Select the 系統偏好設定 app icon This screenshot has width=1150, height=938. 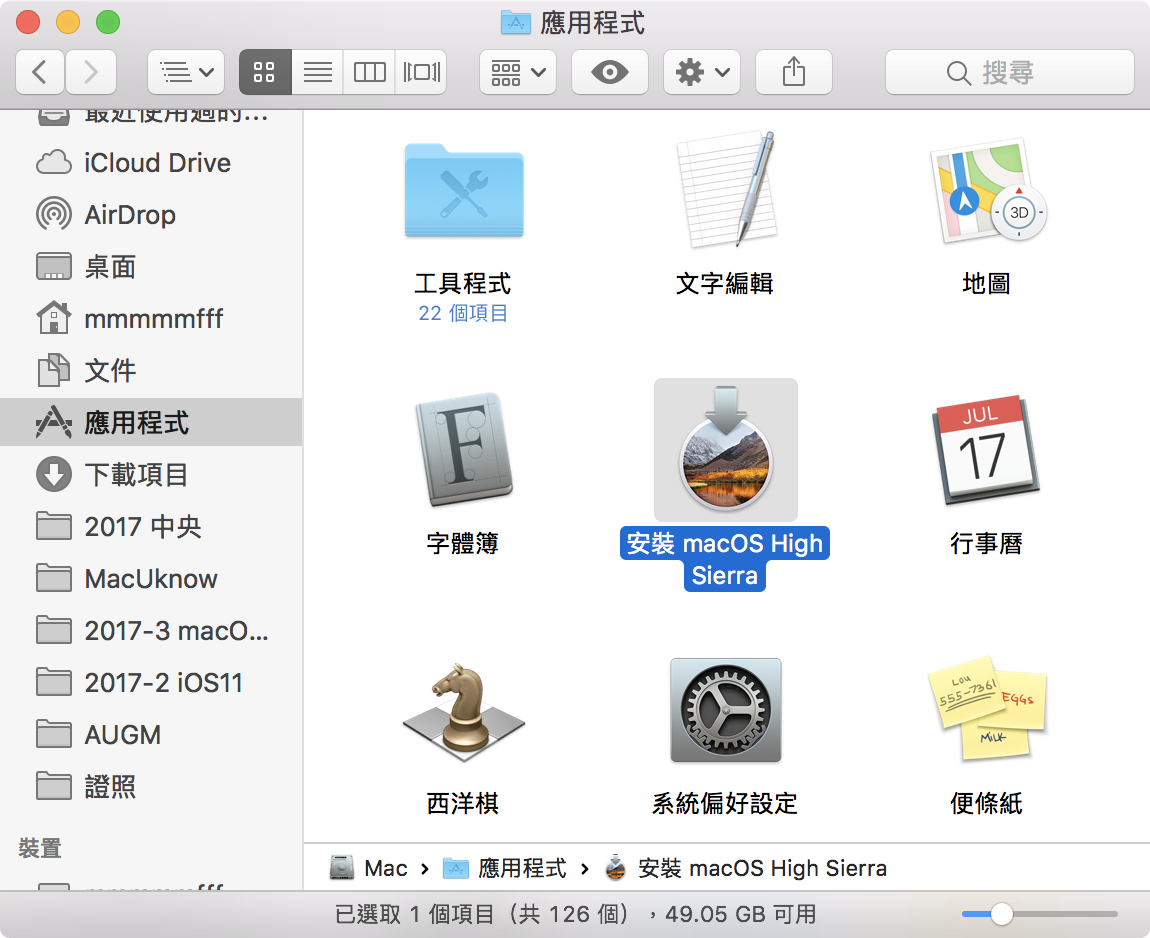coord(725,710)
